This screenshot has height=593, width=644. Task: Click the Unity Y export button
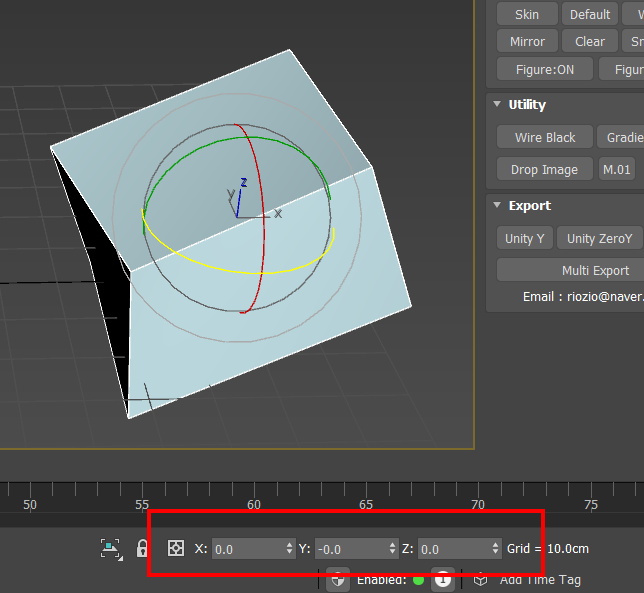[524, 238]
